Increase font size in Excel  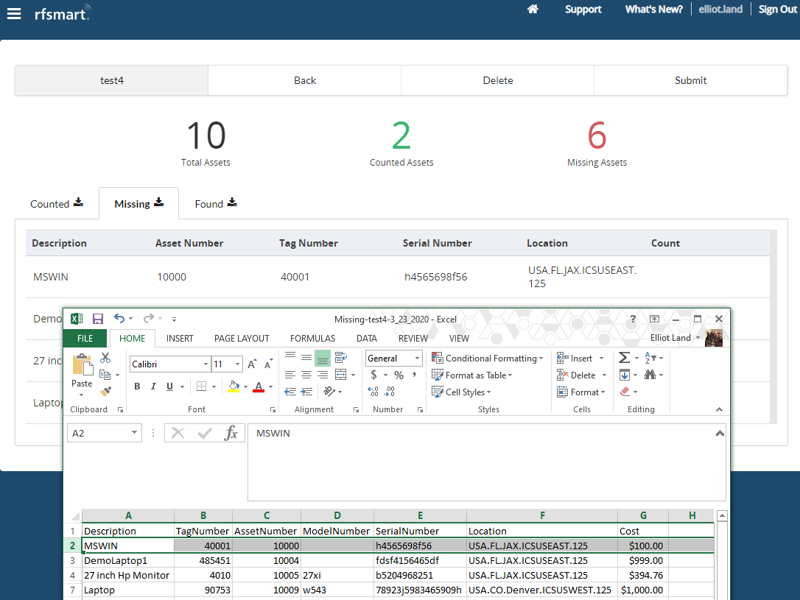[x=252, y=364]
